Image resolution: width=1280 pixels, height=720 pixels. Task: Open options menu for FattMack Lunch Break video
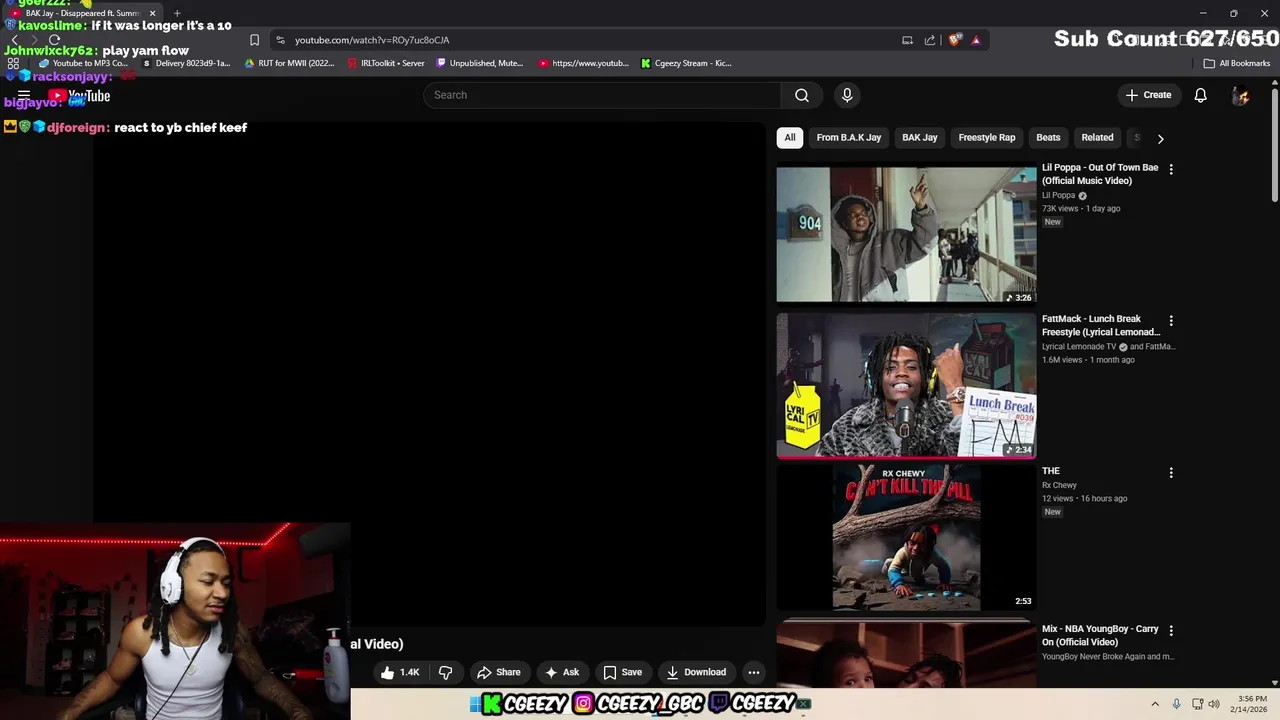1171,321
